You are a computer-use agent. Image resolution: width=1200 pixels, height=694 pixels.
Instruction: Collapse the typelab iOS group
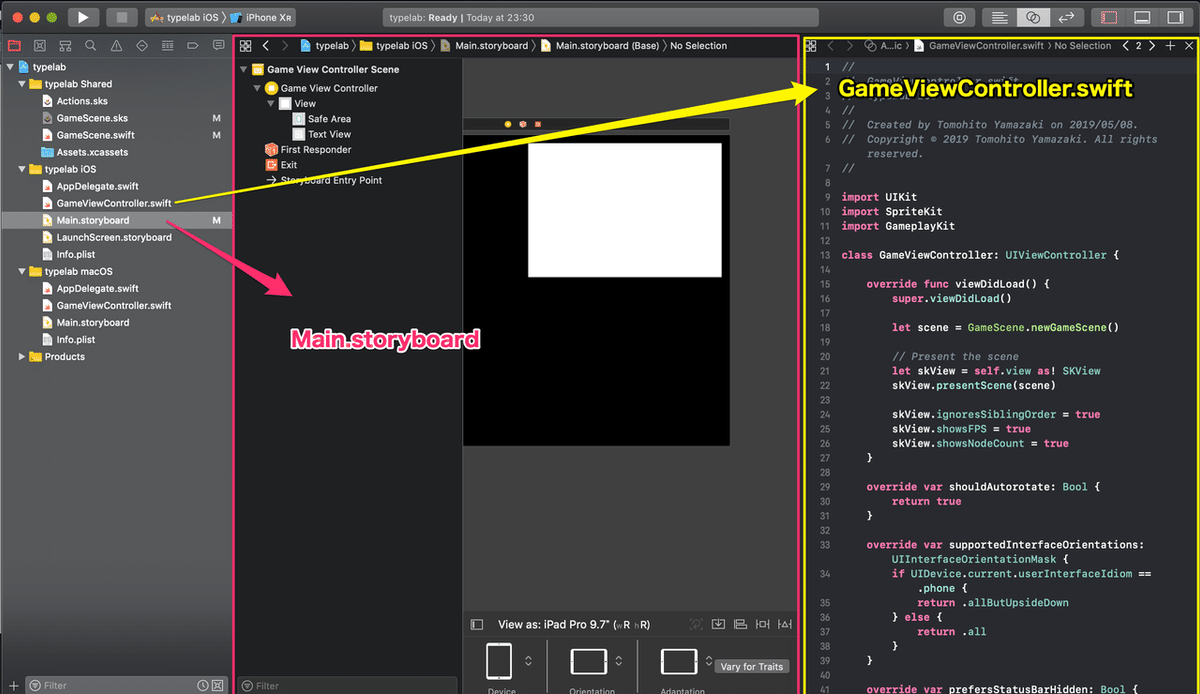[22, 169]
